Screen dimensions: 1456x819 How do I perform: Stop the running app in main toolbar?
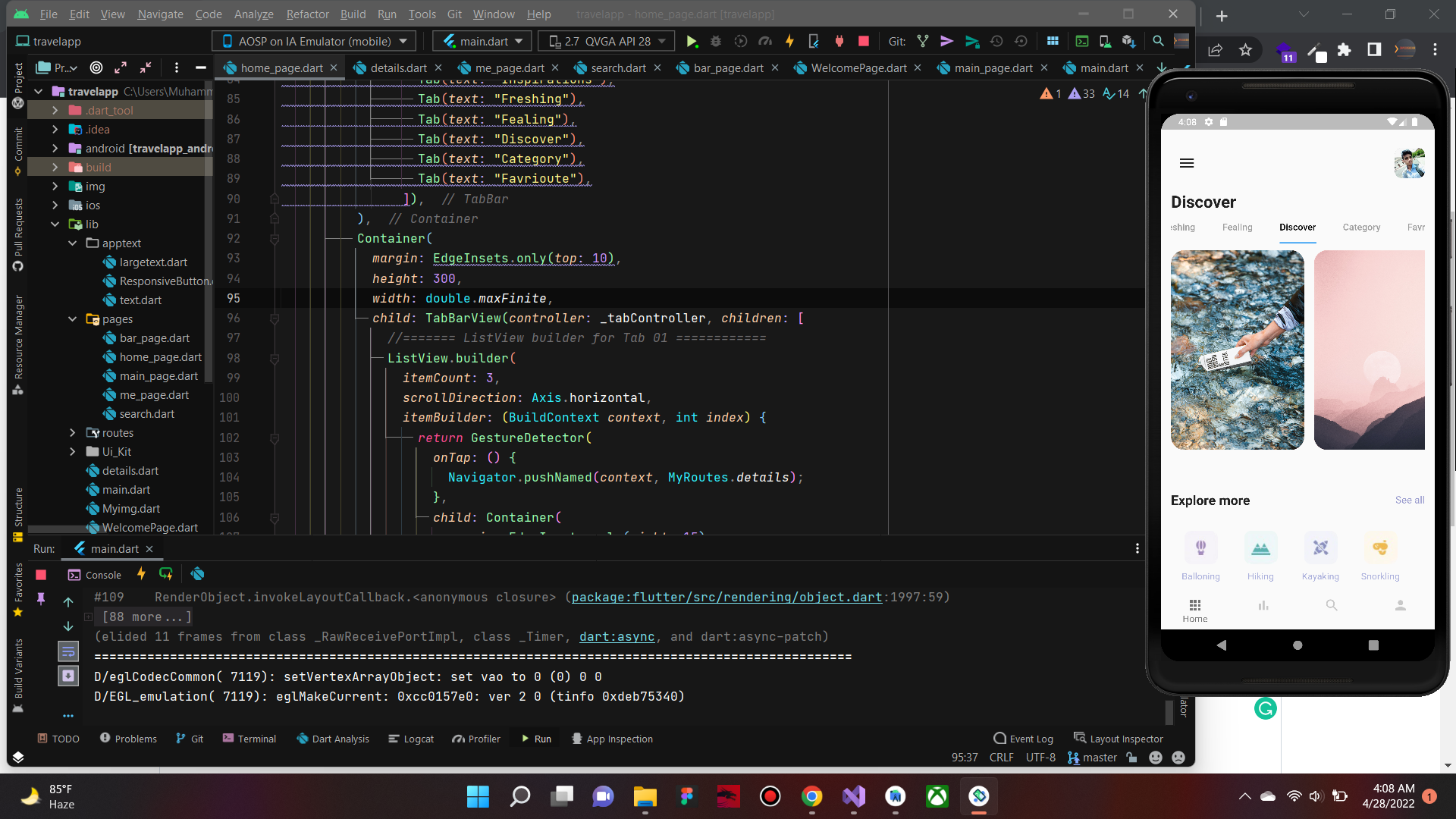click(x=863, y=42)
